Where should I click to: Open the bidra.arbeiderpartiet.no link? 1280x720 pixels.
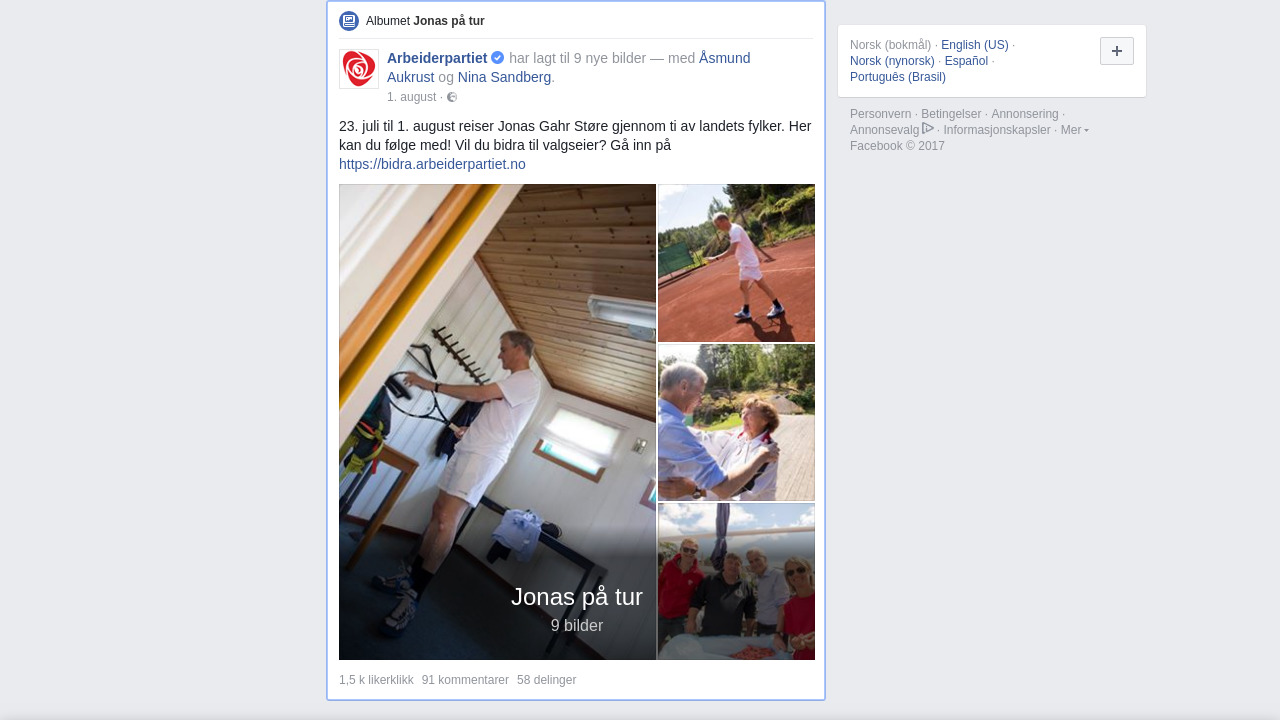pos(432,164)
